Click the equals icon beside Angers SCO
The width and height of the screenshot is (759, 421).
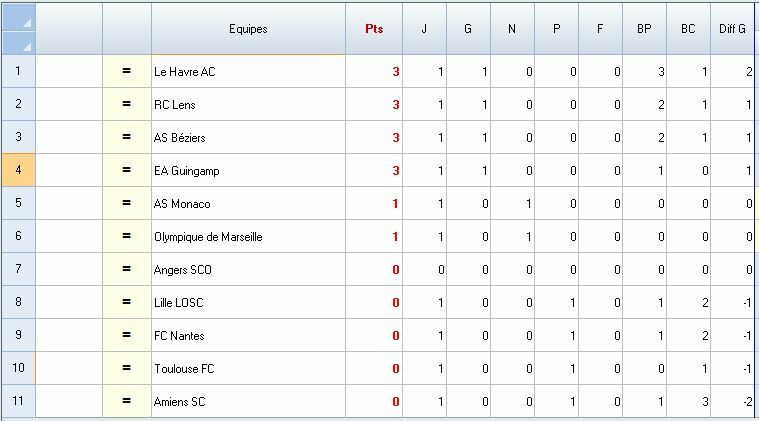[127, 270]
